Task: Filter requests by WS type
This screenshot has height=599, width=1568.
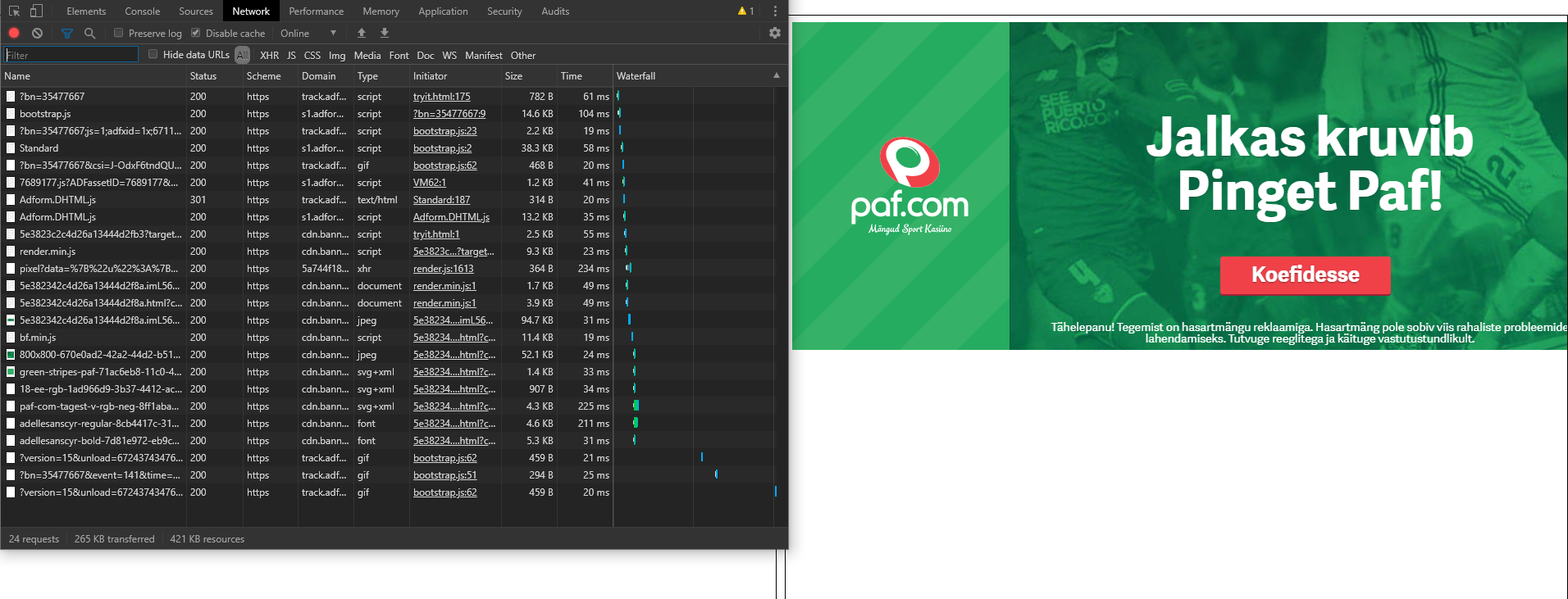Action: tap(449, 55)
